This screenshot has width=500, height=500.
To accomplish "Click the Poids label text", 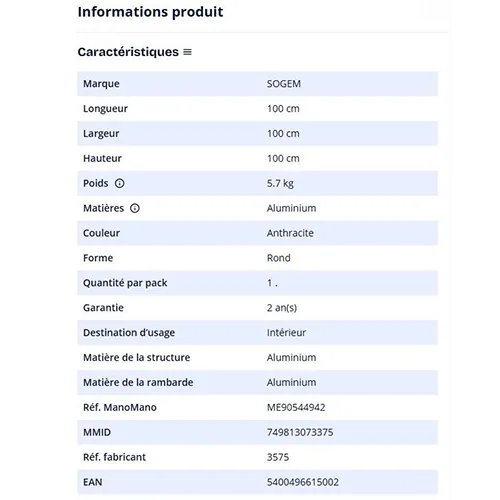I will (x=96, y=183).
